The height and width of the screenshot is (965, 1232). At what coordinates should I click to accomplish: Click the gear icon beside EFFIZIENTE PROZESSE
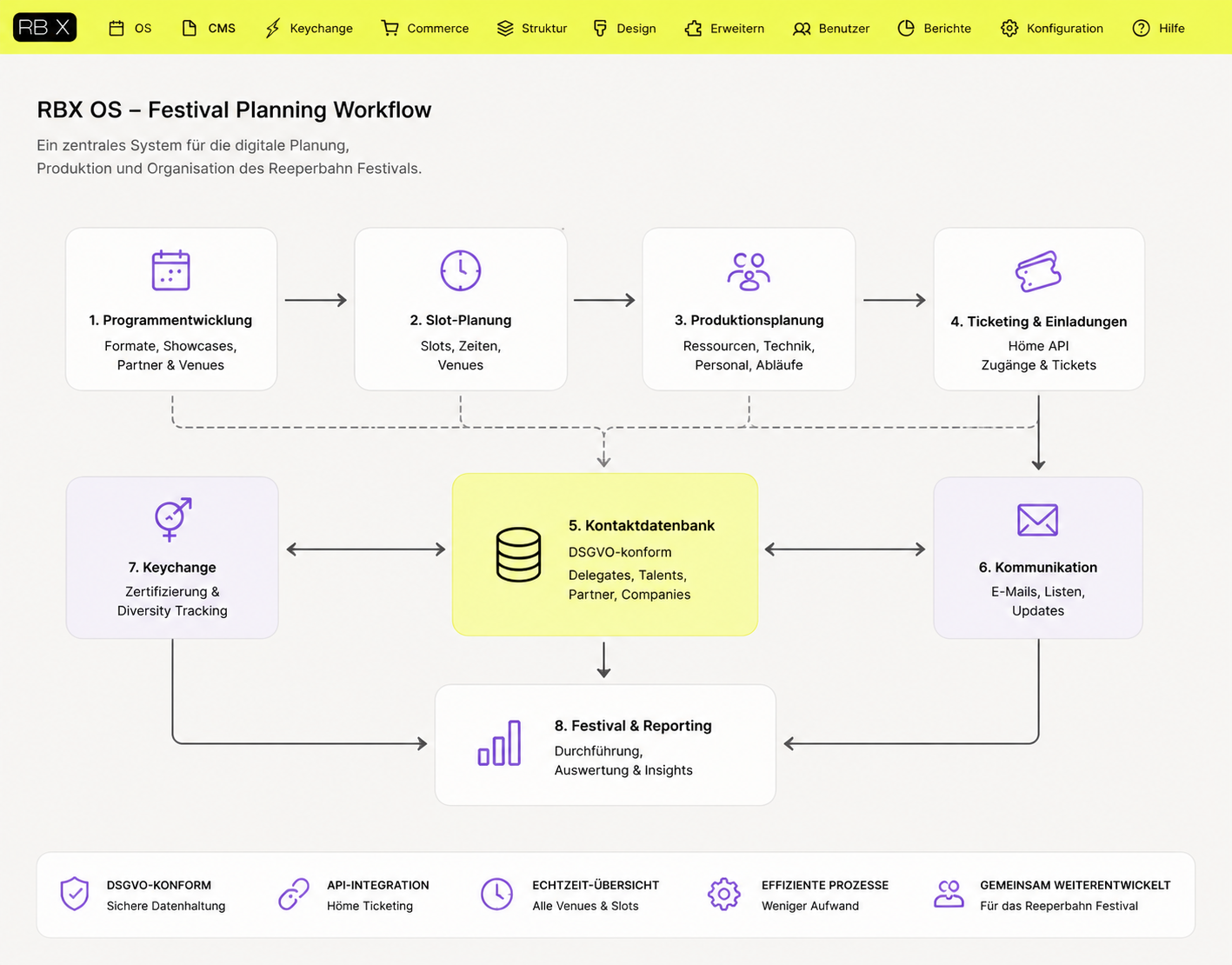(723, 894)
